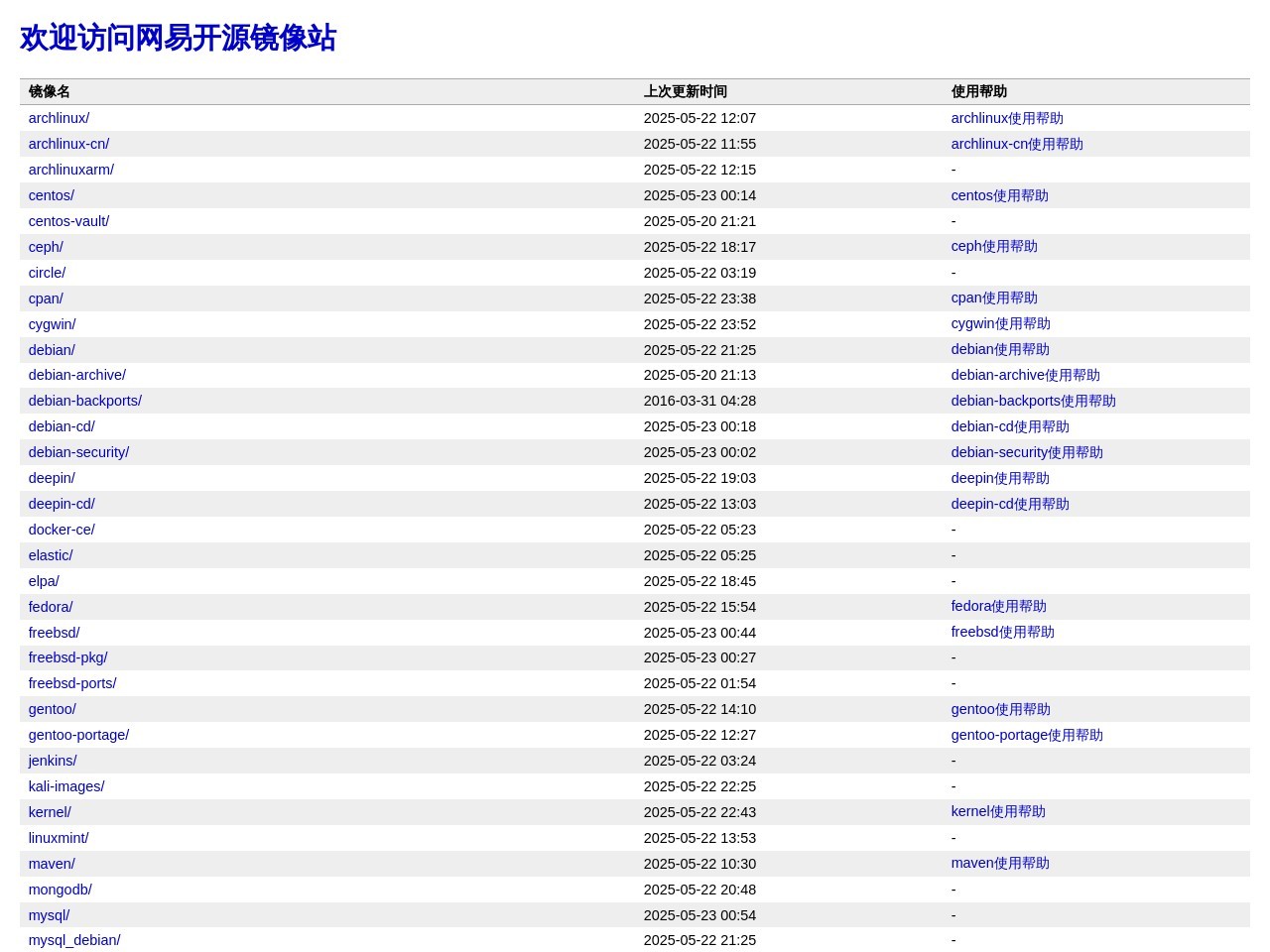
Task: View maven使用帮助 help link
Action: 1000,863
